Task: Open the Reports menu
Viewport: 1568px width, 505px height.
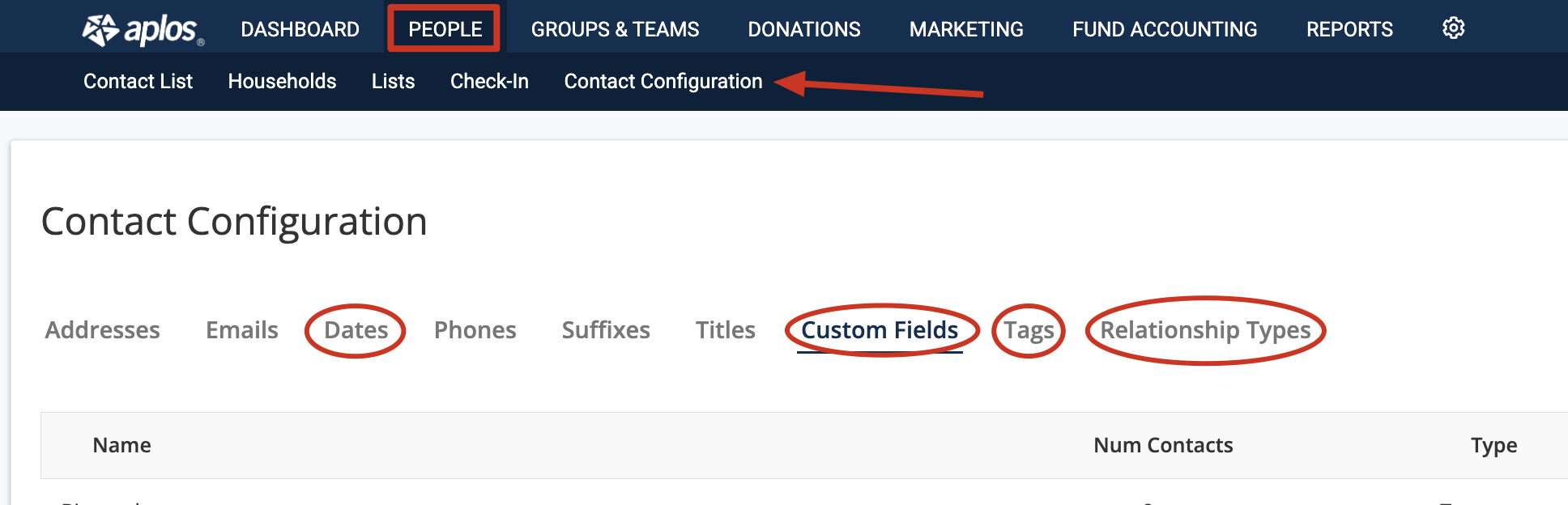Action: click(x=1349, y=29)
